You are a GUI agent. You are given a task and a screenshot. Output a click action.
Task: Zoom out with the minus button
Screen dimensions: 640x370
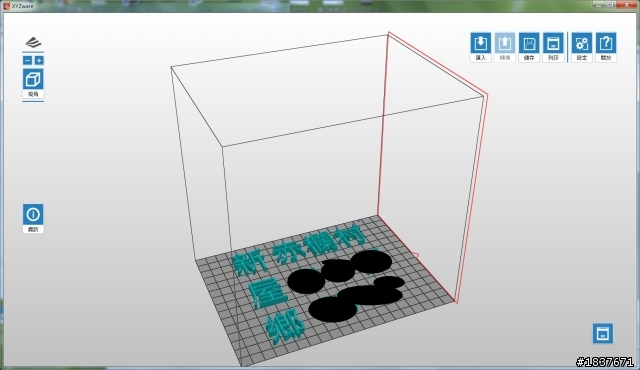point(27,60)
